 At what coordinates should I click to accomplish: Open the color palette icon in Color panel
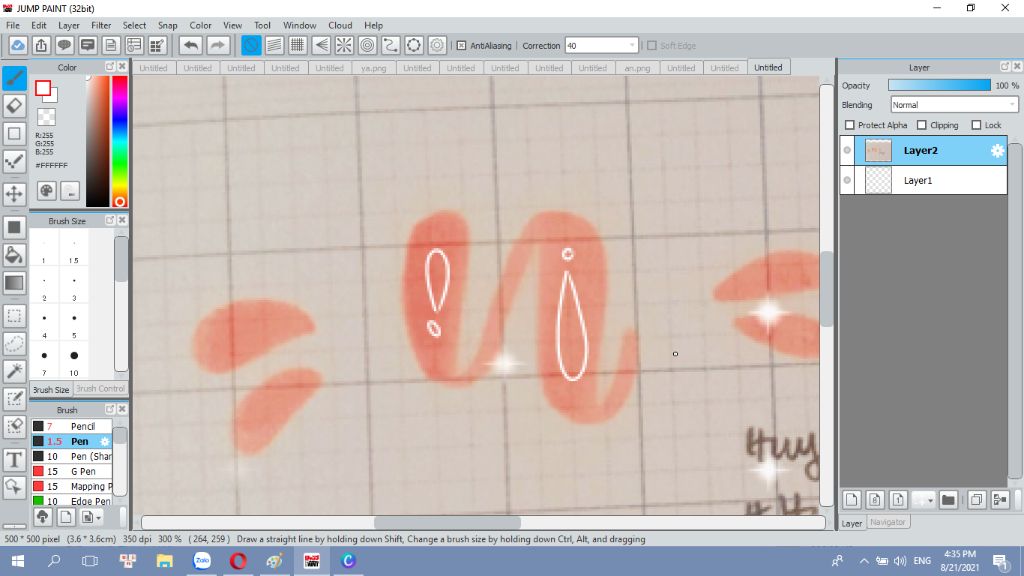coord(46,191)
